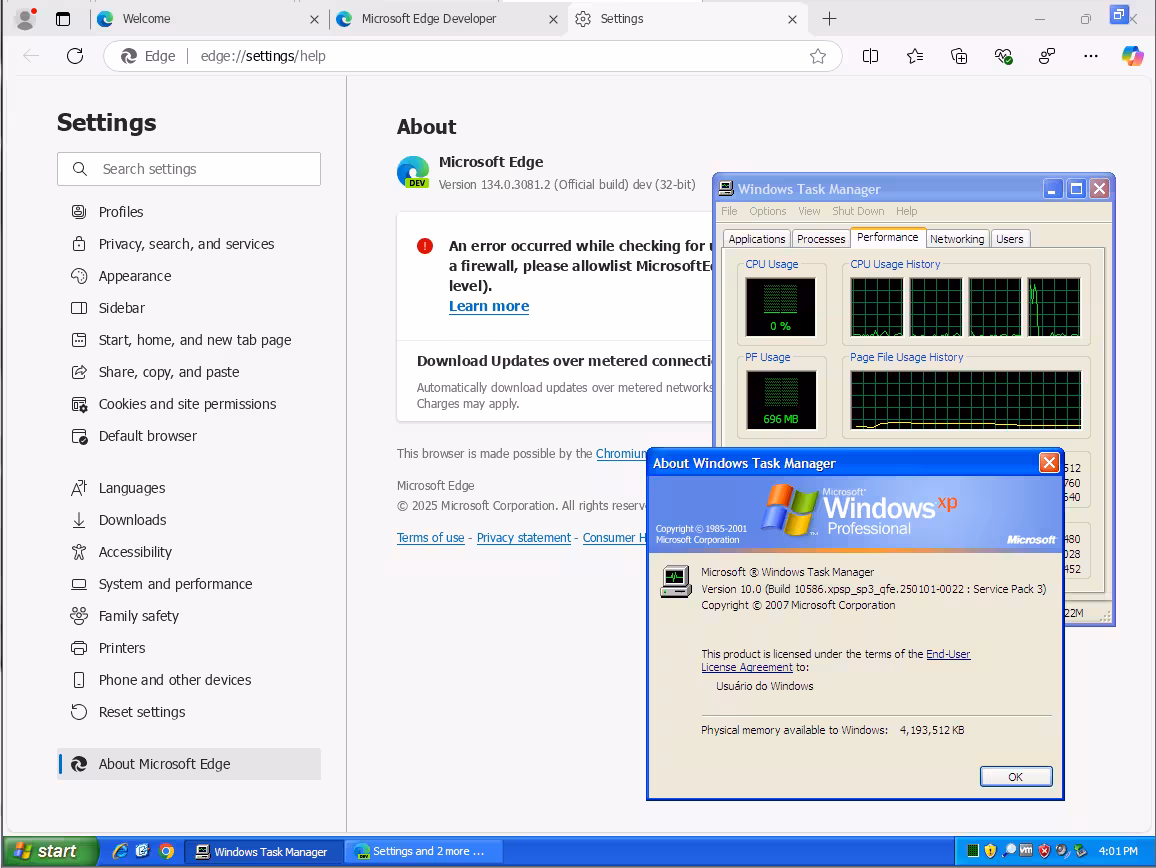This screenshot has width=1156, height=868.
Task: Open Task Manager Shut Down menu
Action: click(x=858, y=211)
